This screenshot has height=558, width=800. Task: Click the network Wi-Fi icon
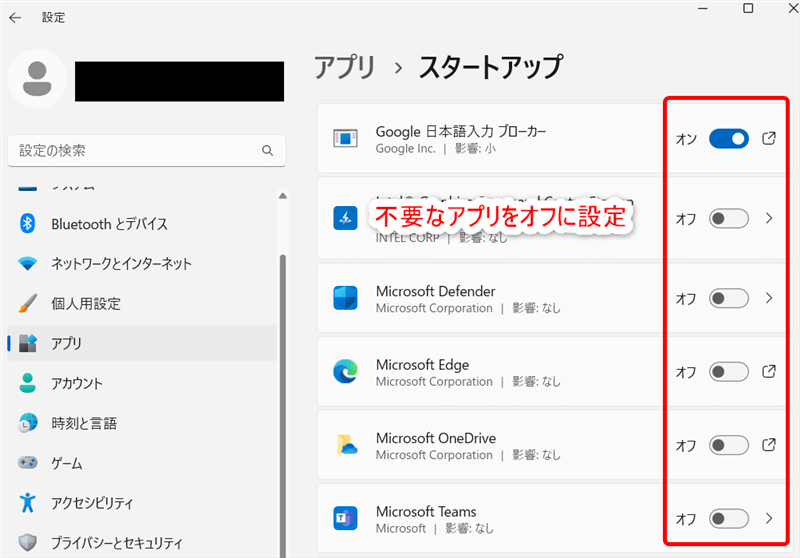[28, 263]
